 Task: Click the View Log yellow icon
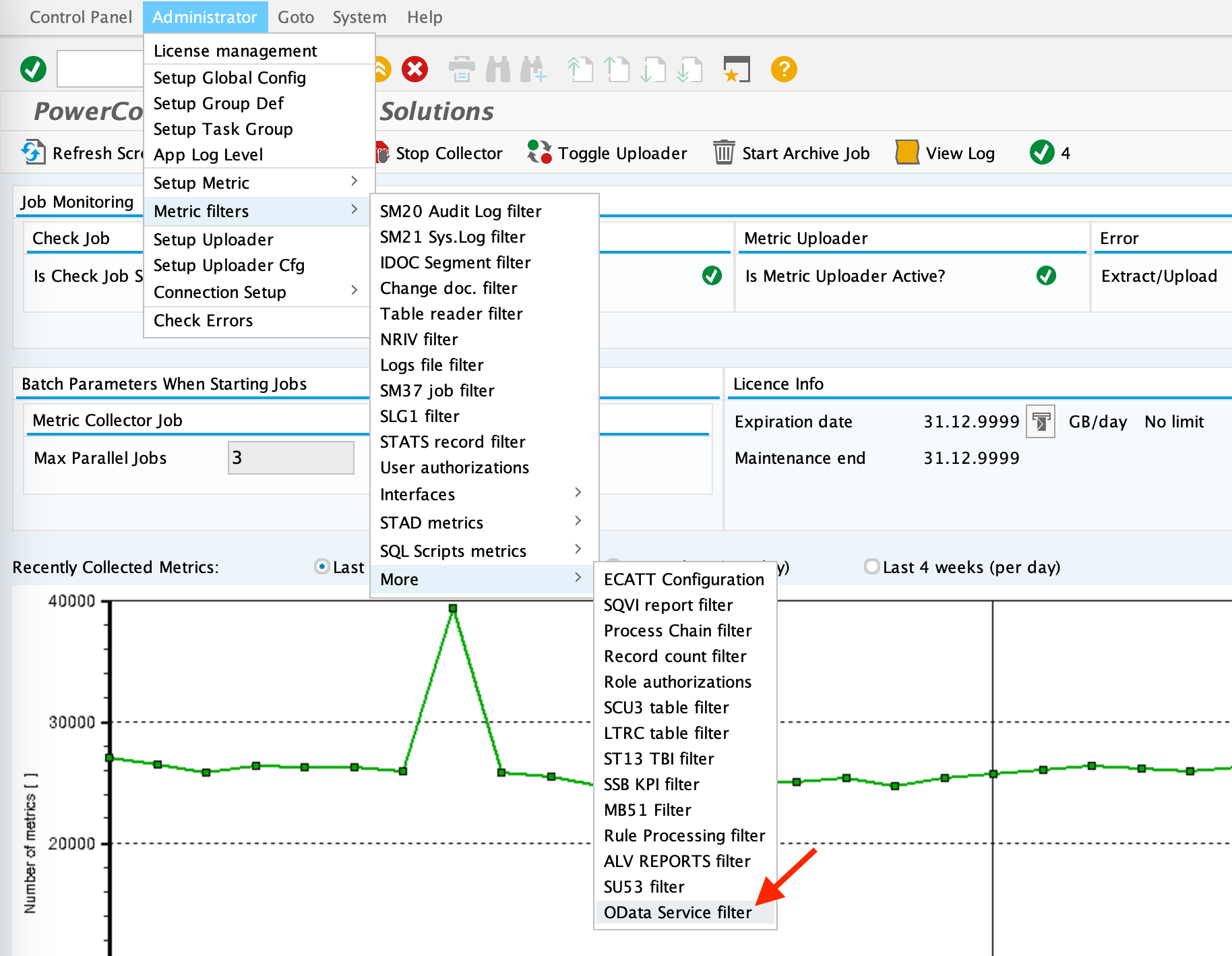(x=907, y=152)
